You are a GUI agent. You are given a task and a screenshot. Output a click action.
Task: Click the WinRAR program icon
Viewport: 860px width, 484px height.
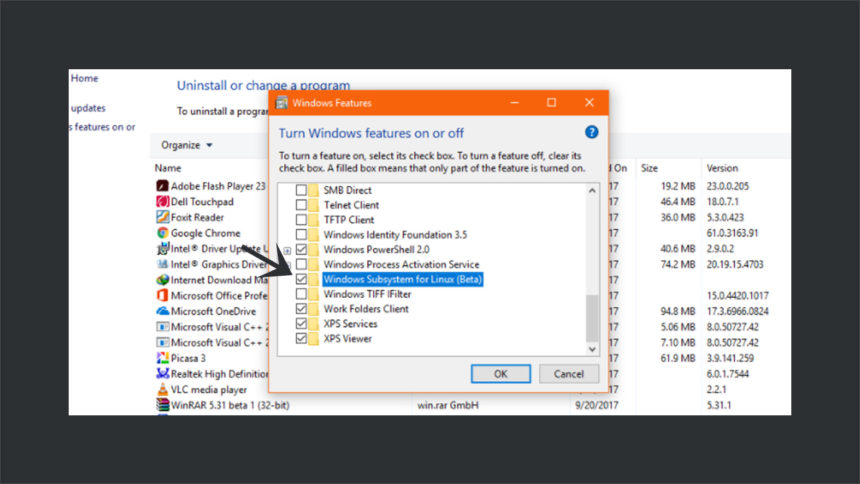162,405
